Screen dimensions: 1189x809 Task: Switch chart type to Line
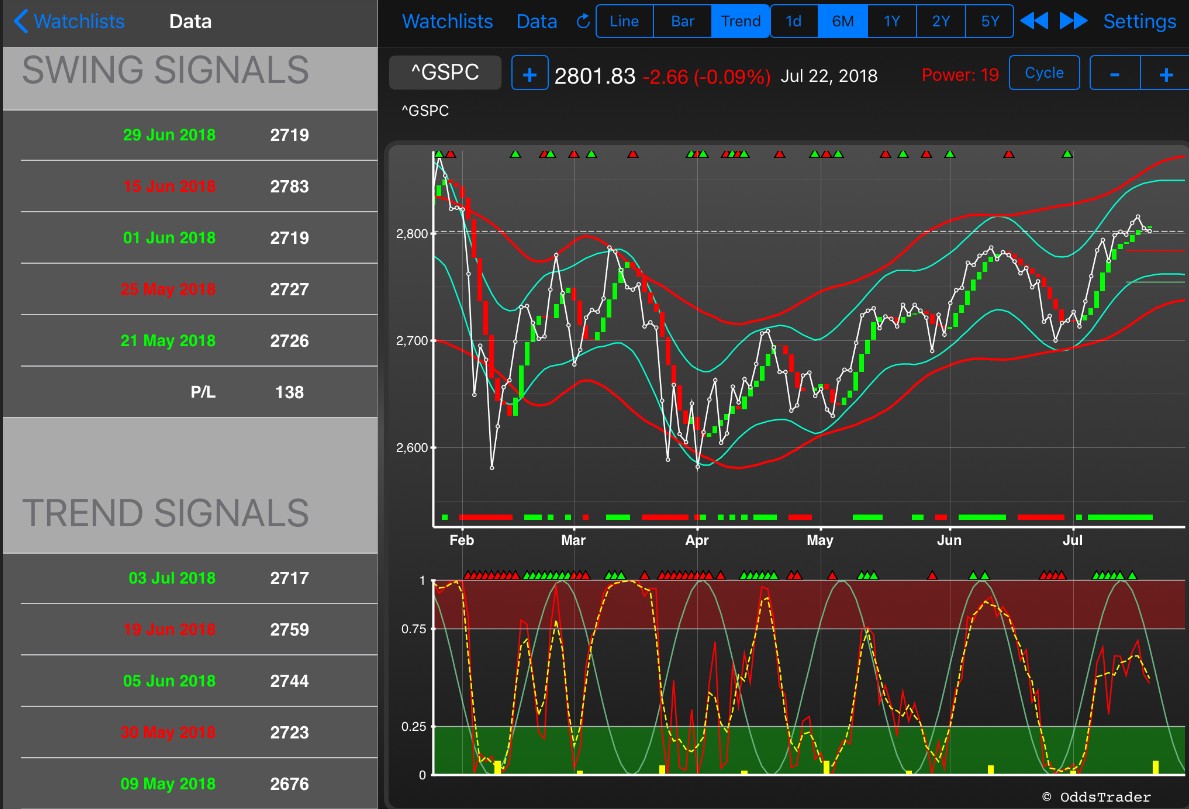(x=625, y=21)
